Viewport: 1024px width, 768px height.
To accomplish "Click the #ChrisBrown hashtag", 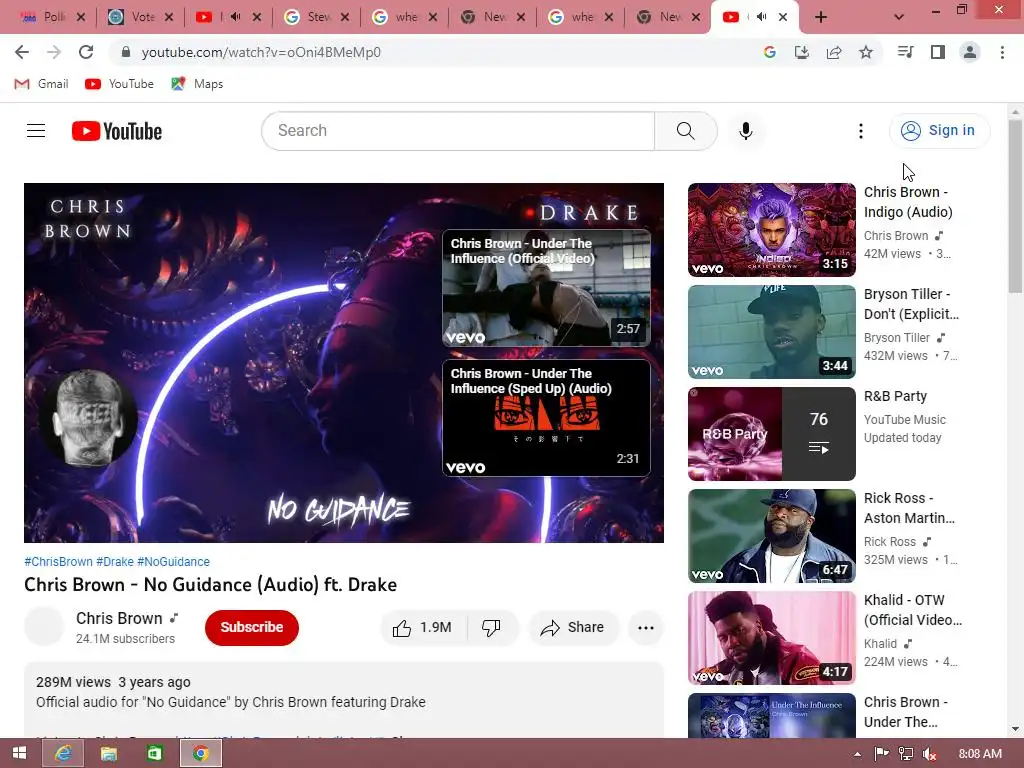I will coord(59,562).
